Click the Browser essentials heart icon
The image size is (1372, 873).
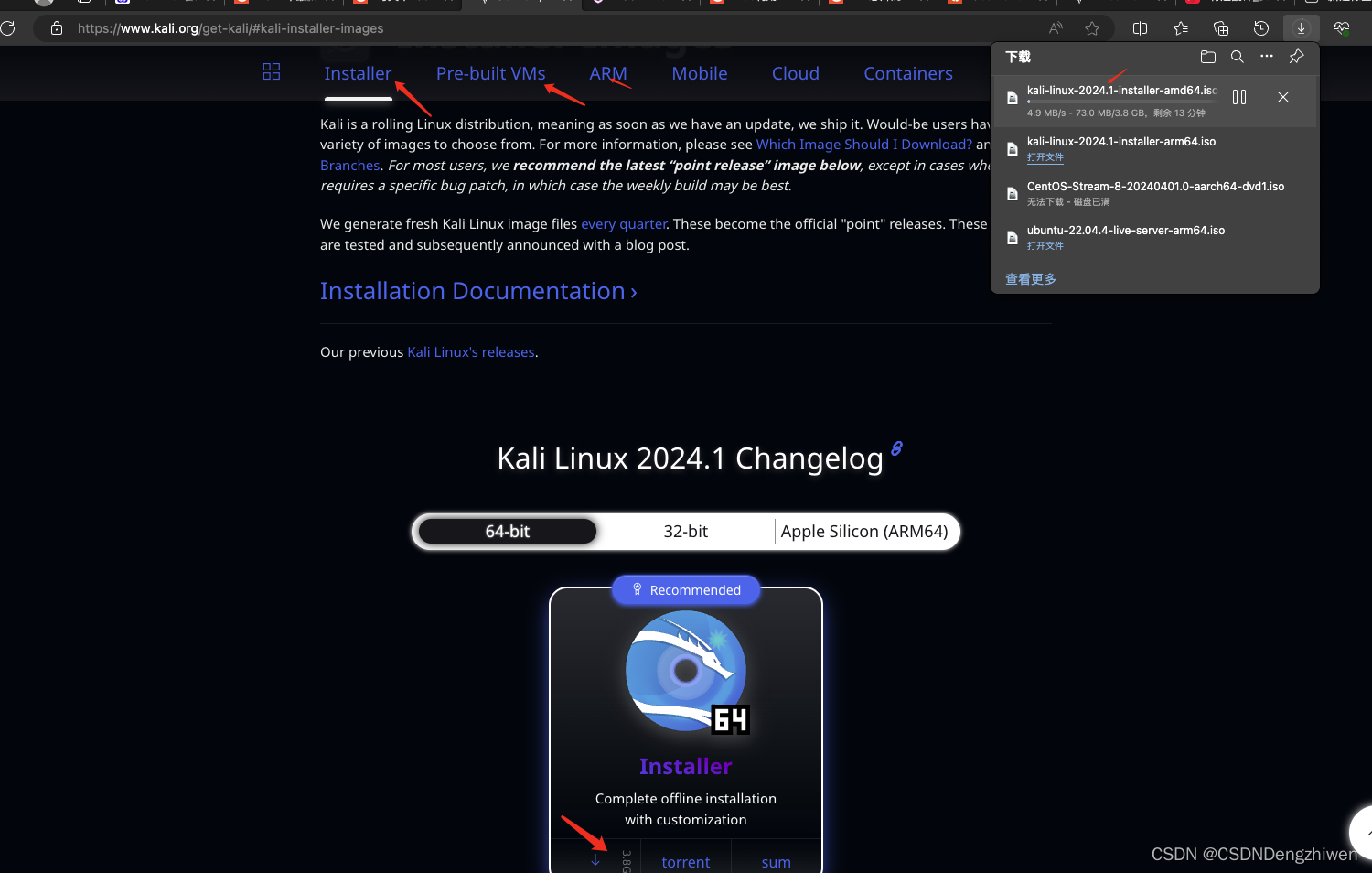[x=1341, y=28]
